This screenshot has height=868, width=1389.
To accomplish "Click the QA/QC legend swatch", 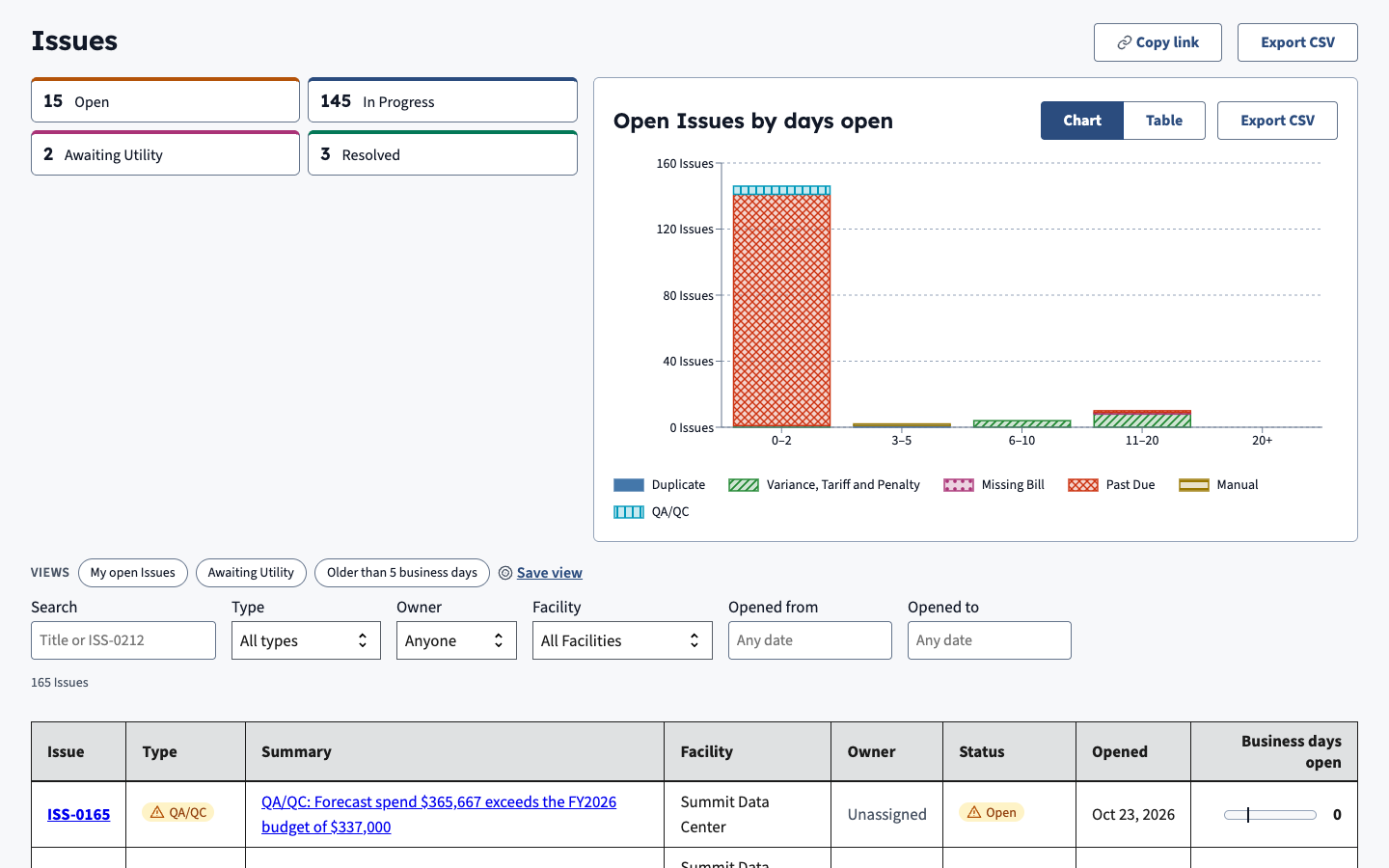I will [x=629, y=512].
